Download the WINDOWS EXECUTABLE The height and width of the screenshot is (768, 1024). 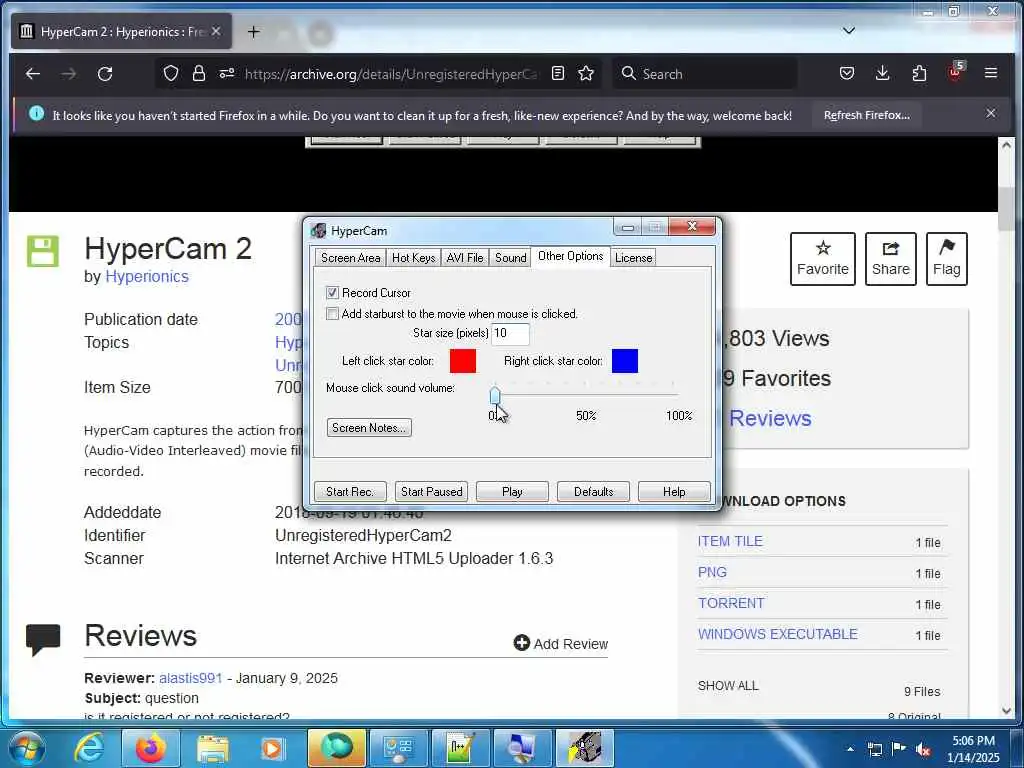pyautogui.click(x=778, y=634)
